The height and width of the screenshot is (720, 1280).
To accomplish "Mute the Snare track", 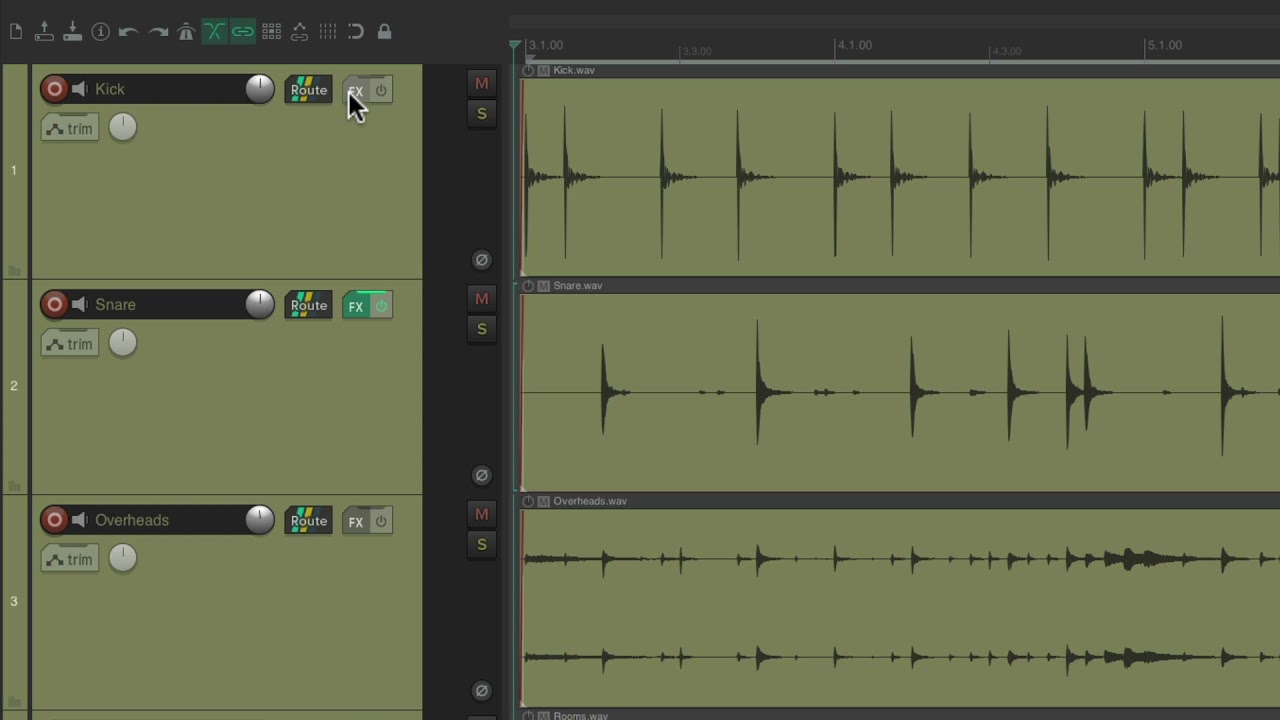I will [482, 299].
